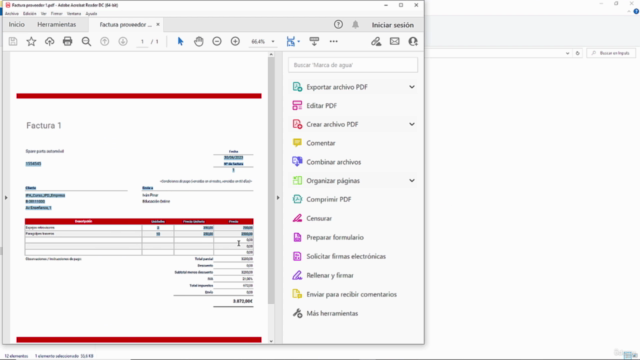
Task: Add the file to starred with the star icon
Action: (31, 41)
